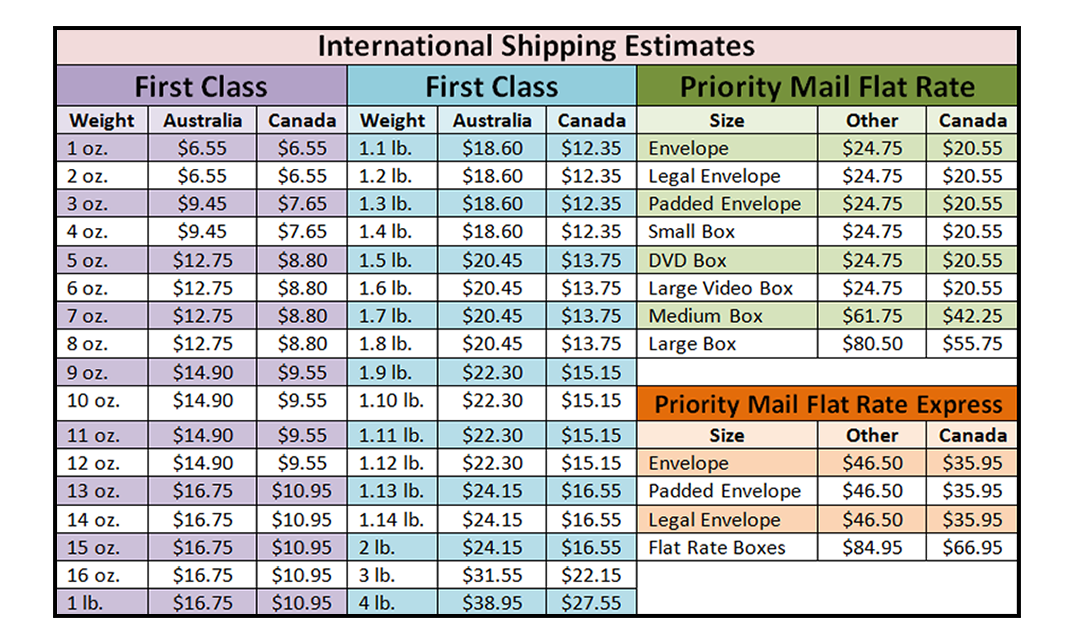Select the blue First Class header
1073x644 pixels.
tap(491, 86)
